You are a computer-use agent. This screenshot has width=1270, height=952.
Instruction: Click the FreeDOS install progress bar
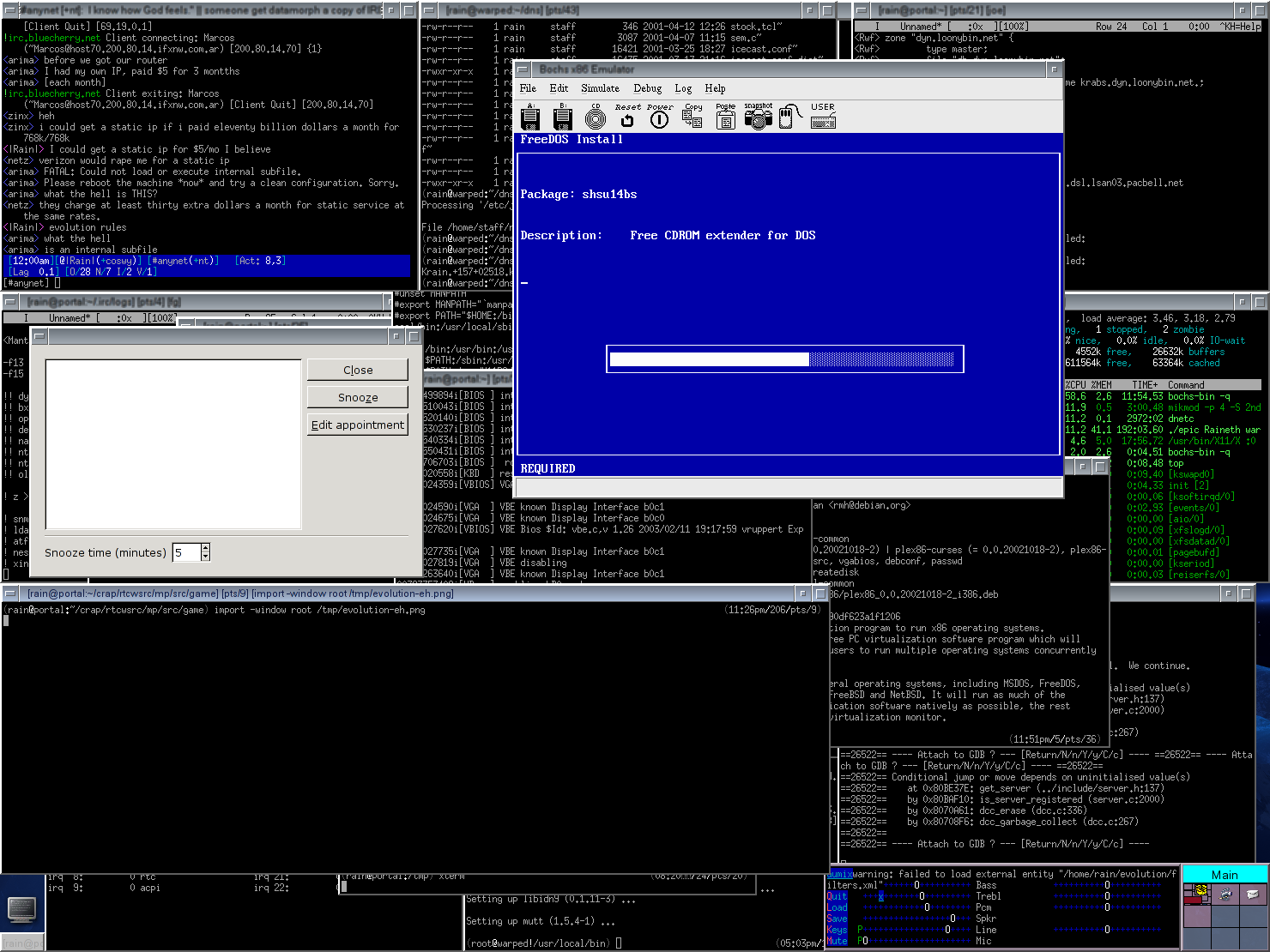(785, 359)
